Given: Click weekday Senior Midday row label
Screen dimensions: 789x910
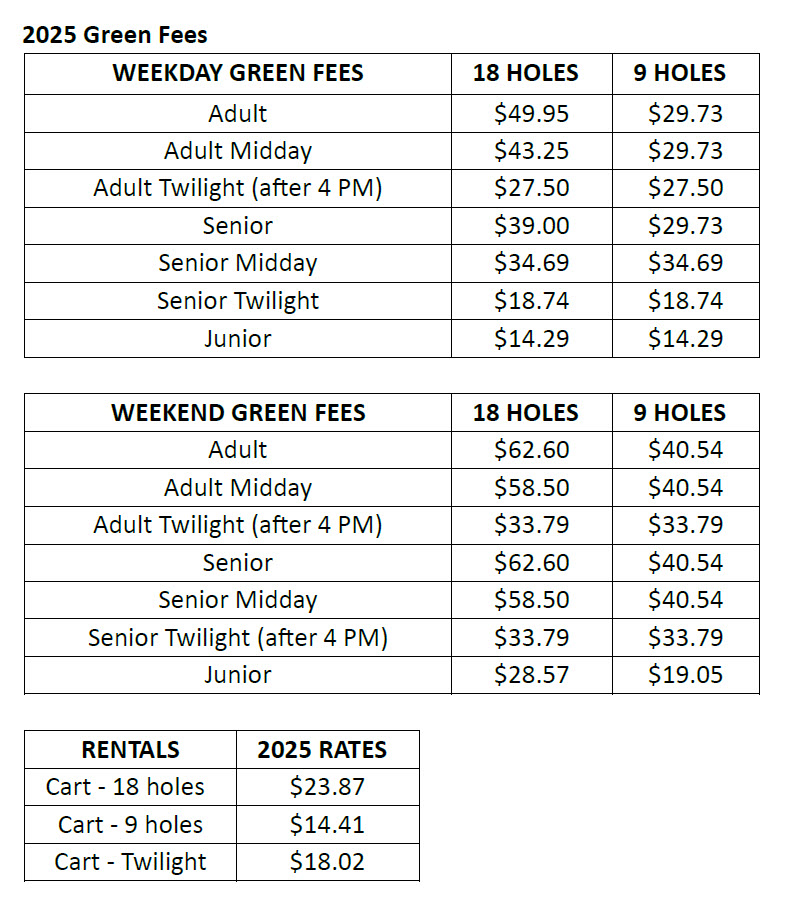Looking at the screenshot, I should [238, 263].
